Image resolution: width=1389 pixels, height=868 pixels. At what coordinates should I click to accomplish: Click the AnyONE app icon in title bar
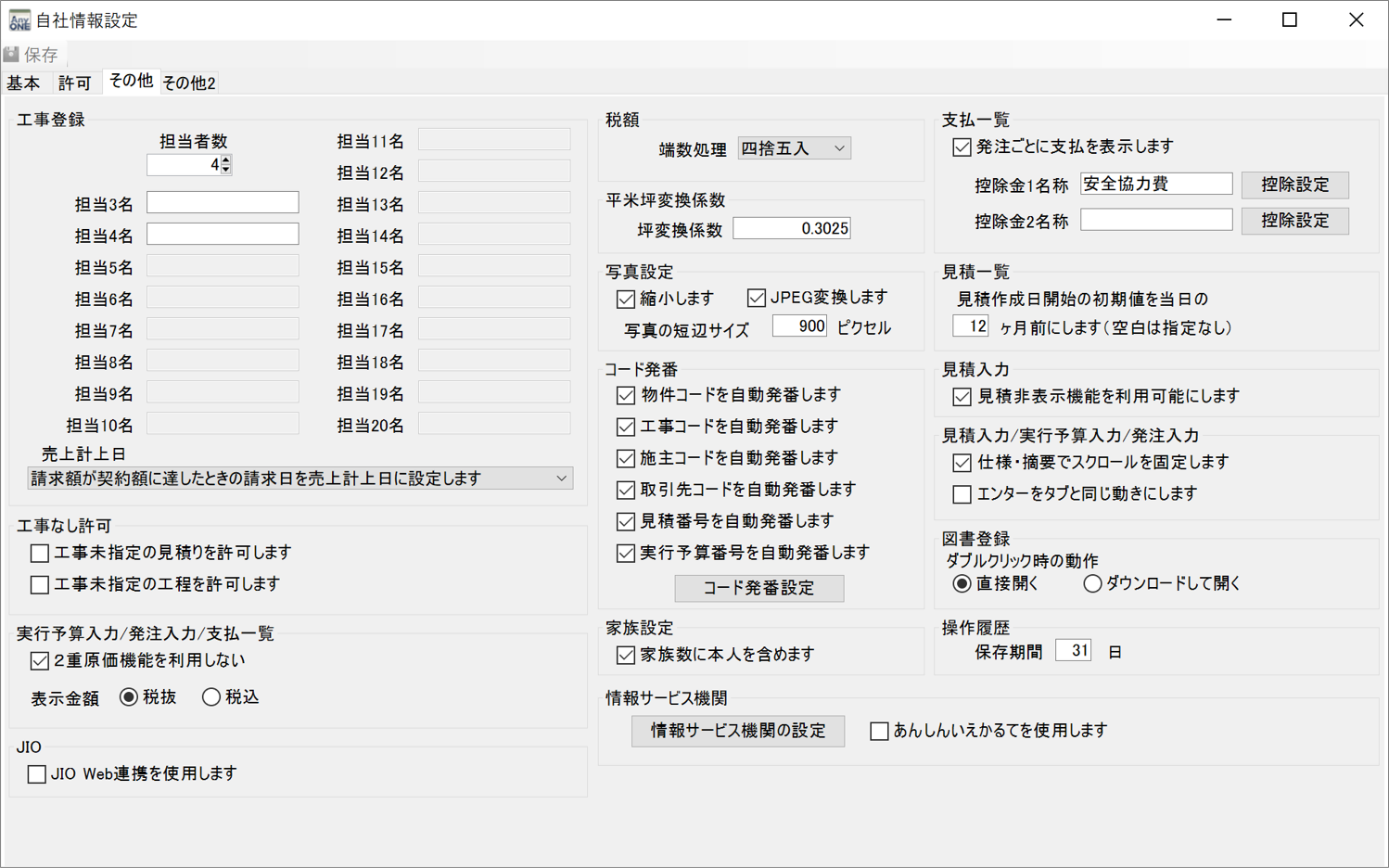tap(19, 19)
